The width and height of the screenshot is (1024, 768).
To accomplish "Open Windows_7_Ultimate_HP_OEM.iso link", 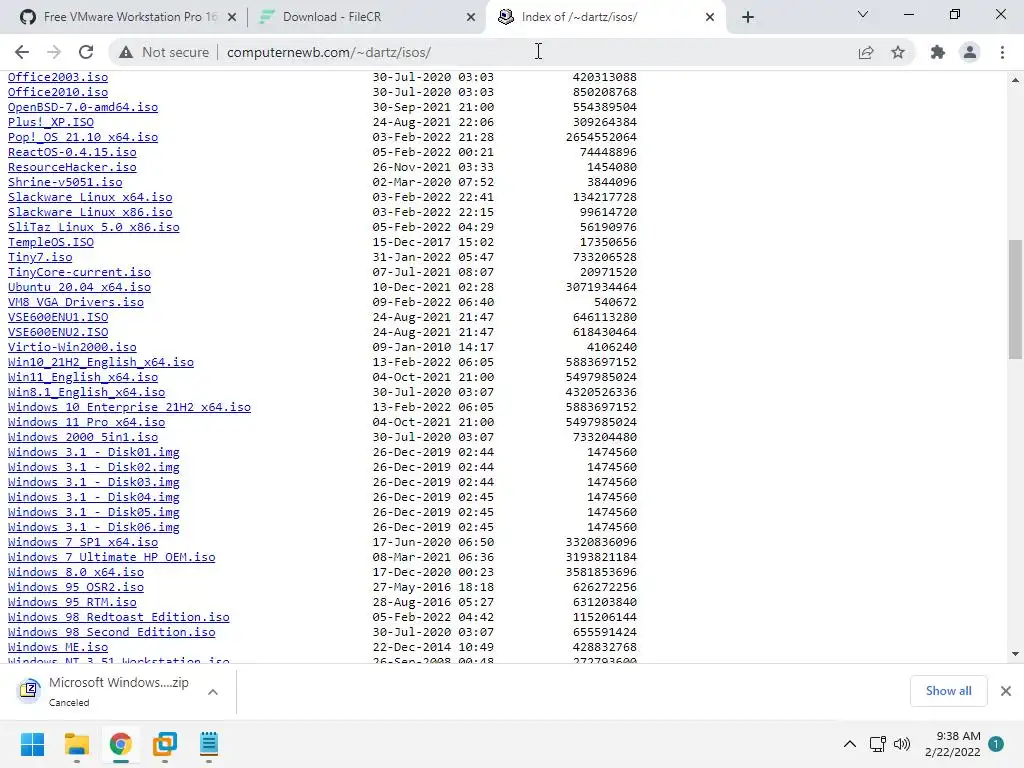I will click(x=112, y=558).
